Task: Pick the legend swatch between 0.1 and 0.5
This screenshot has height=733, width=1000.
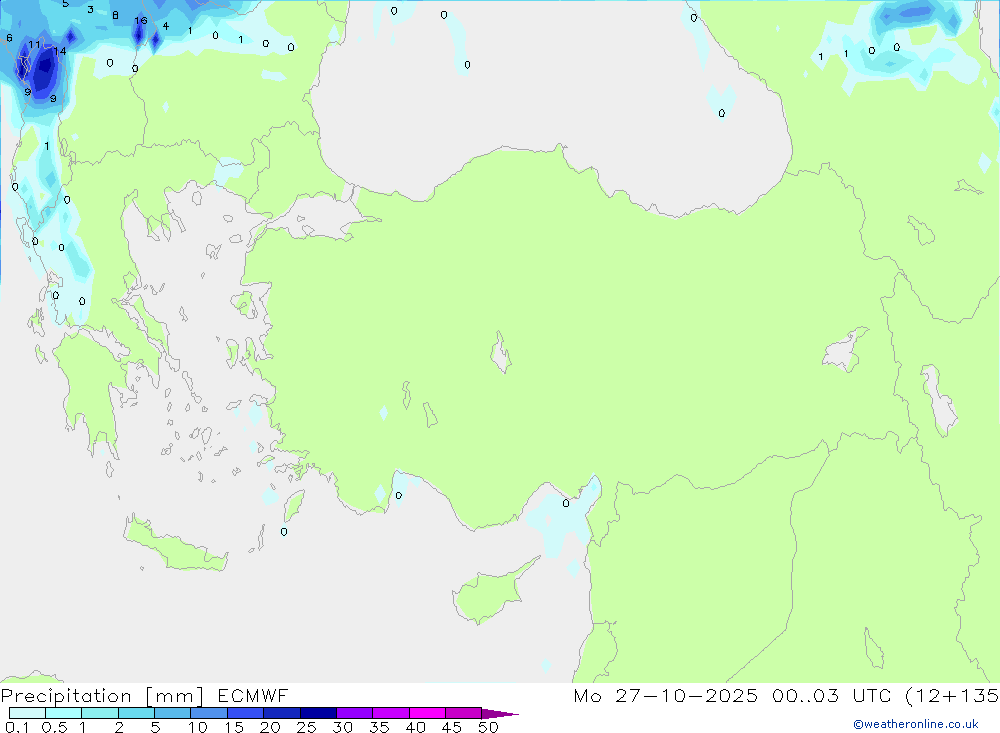Action: (x=27, y=713)
